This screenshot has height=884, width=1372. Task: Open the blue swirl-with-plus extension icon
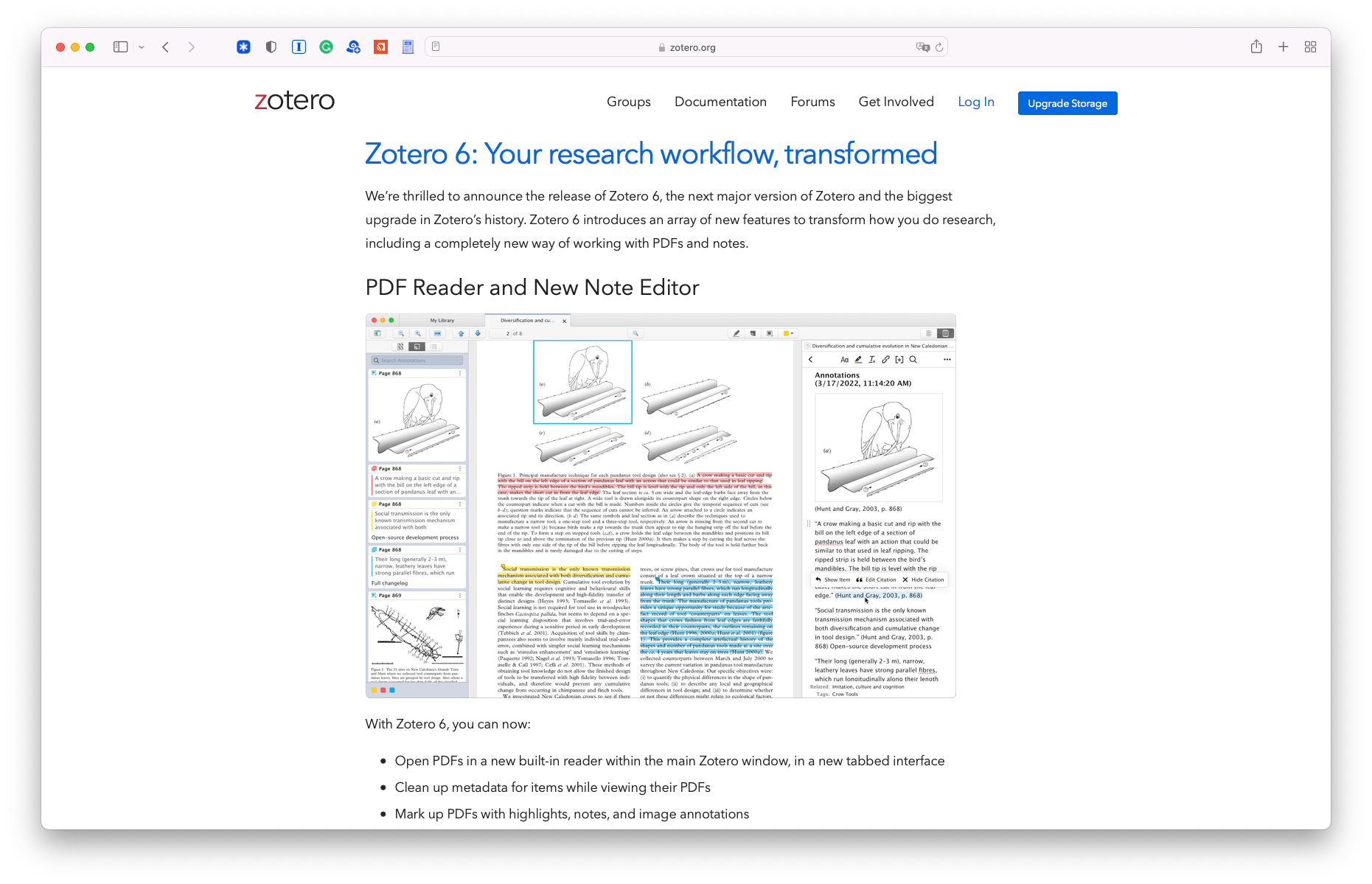(353, 47)
